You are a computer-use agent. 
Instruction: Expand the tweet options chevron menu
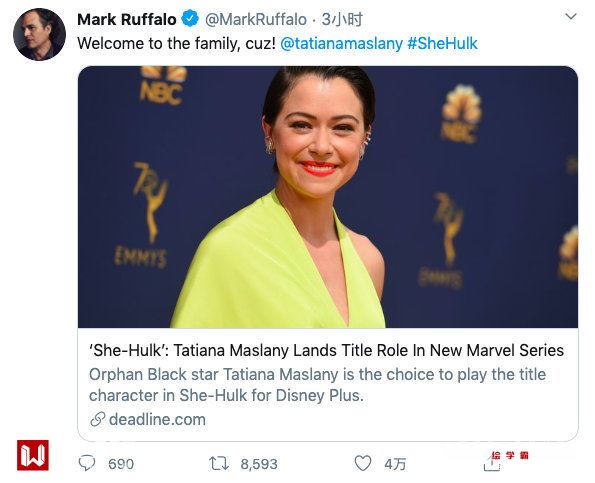[571, 17]
